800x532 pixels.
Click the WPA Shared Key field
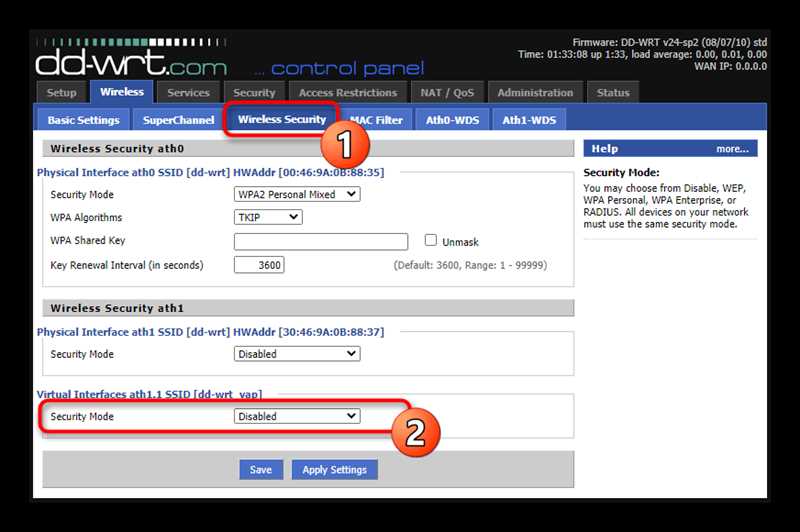321,241
